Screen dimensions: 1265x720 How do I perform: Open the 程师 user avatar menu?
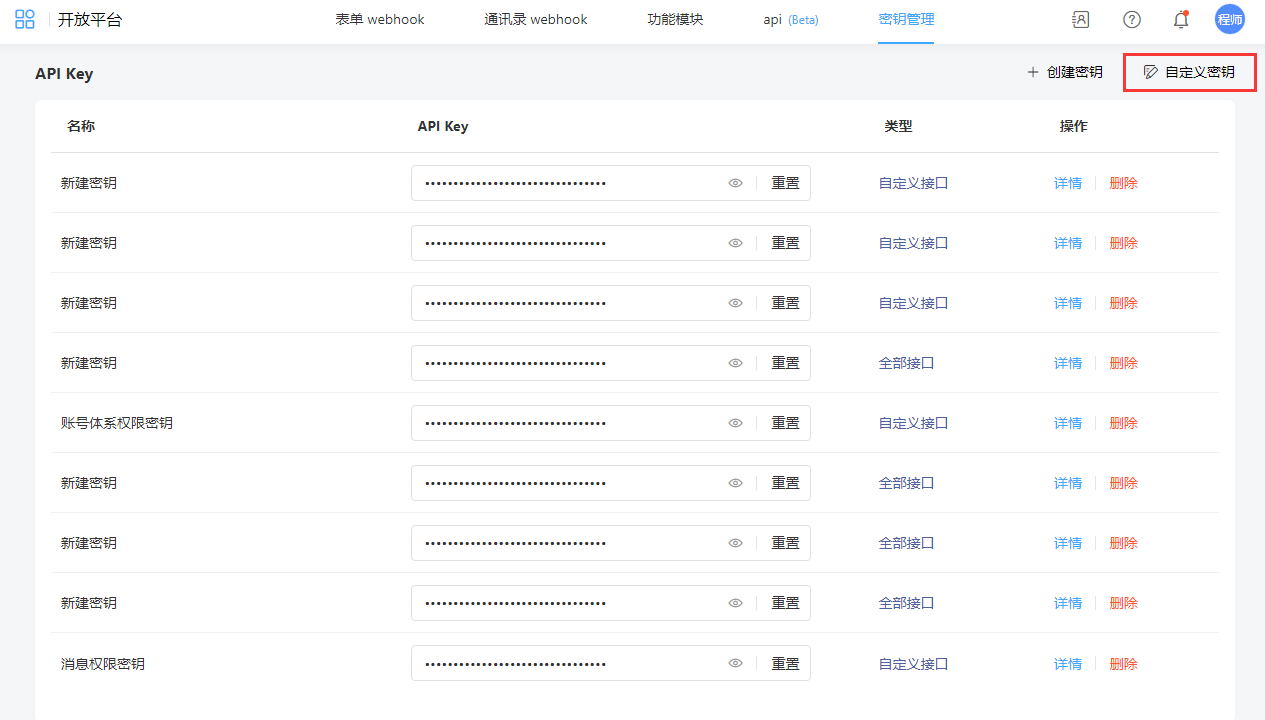tap(1229, 20)
